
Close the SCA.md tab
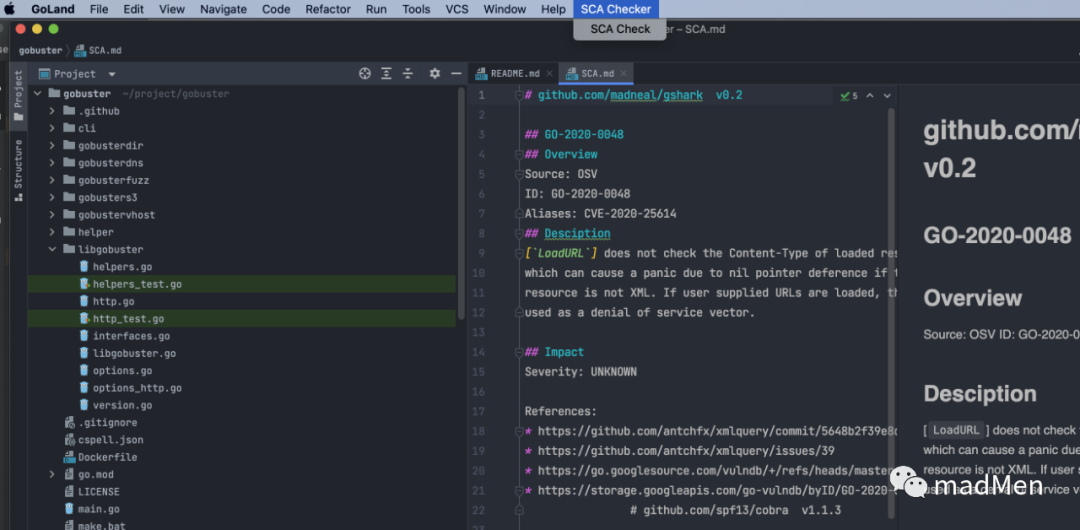(x=623, y=74)
